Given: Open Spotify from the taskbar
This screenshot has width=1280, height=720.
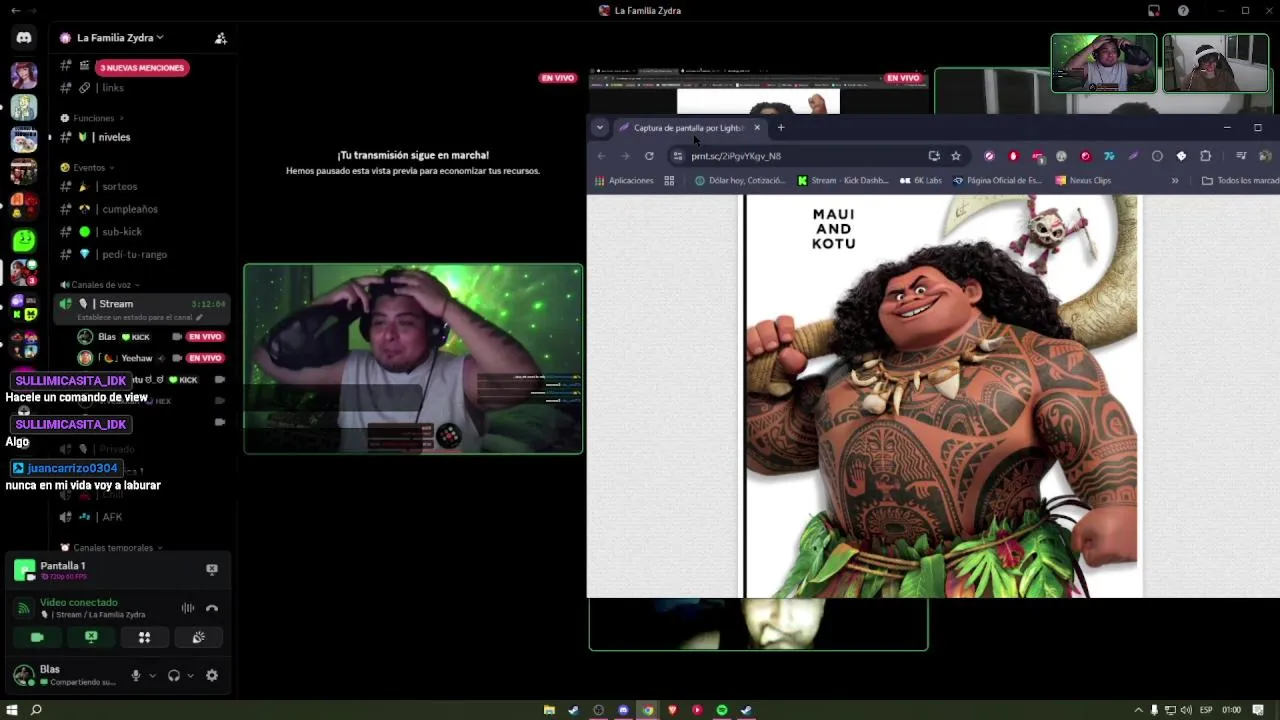Looking at the screenshot, I should click(722, 710).
